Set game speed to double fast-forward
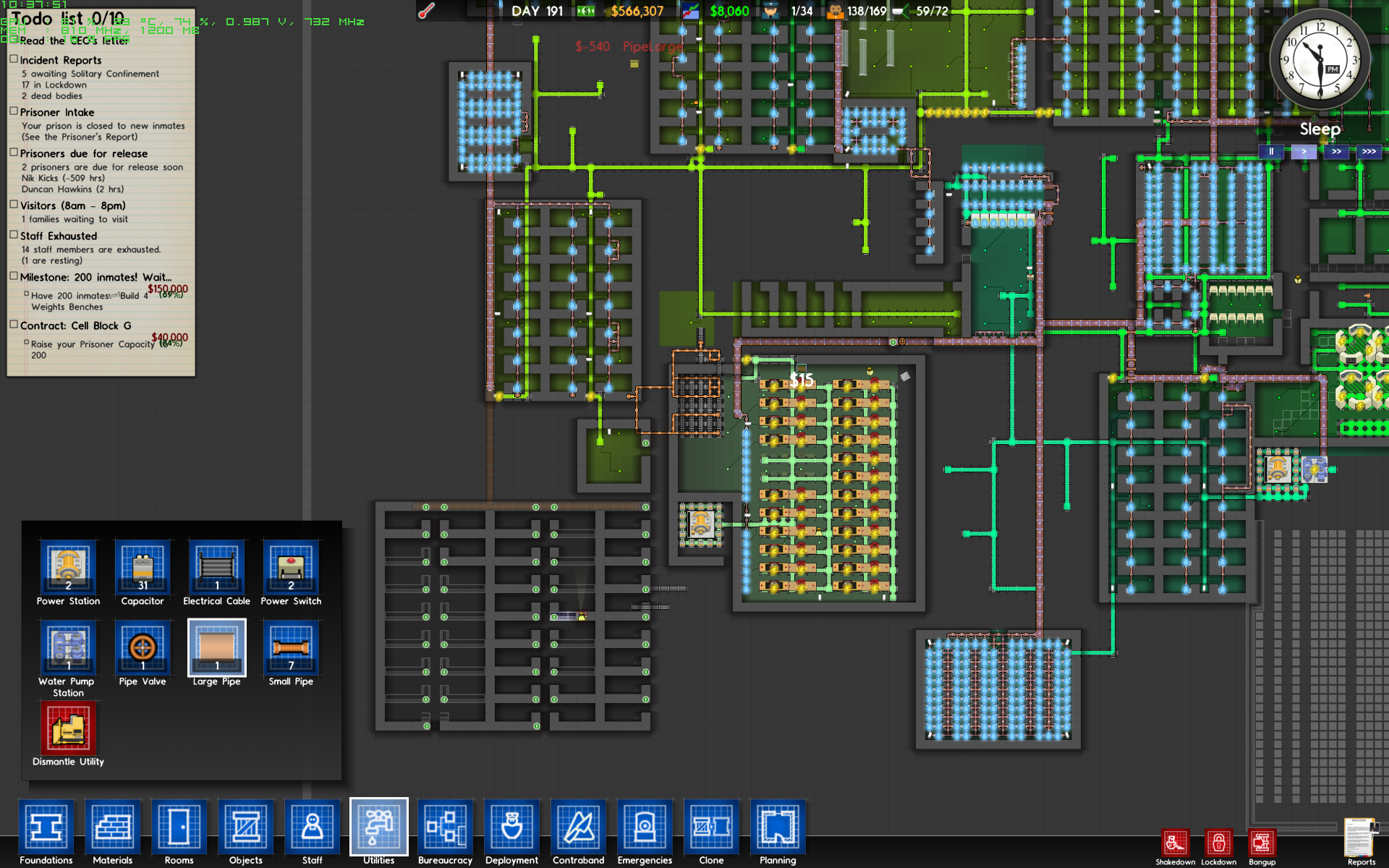1389x868 pixels. click(x=1336, y=152)
